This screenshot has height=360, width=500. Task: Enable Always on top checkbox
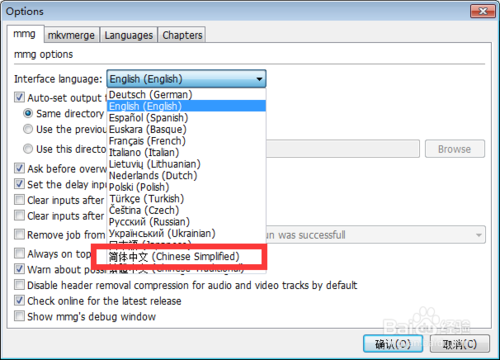(19, 253)
